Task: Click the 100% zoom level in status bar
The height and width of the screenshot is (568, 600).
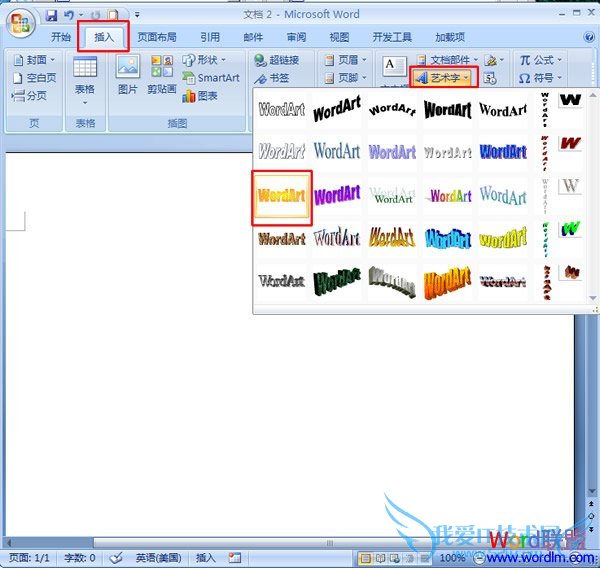Action: [452, 558]
